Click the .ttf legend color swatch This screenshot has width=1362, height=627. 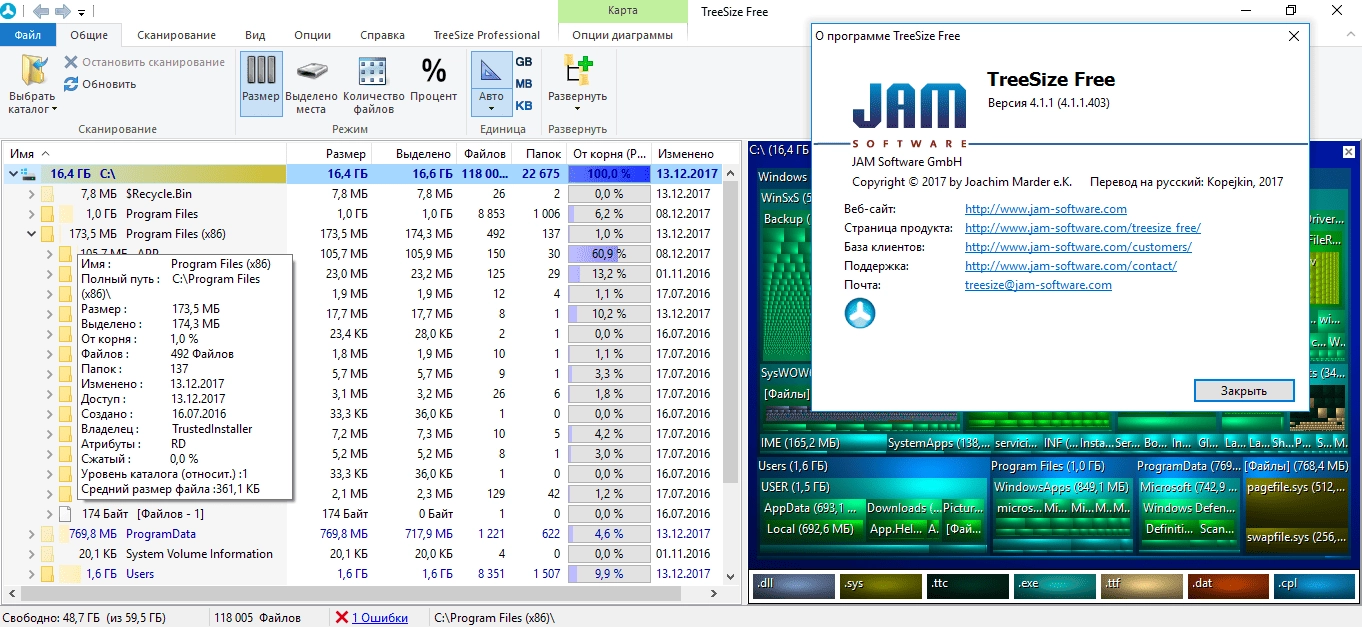coord(1140,585)
